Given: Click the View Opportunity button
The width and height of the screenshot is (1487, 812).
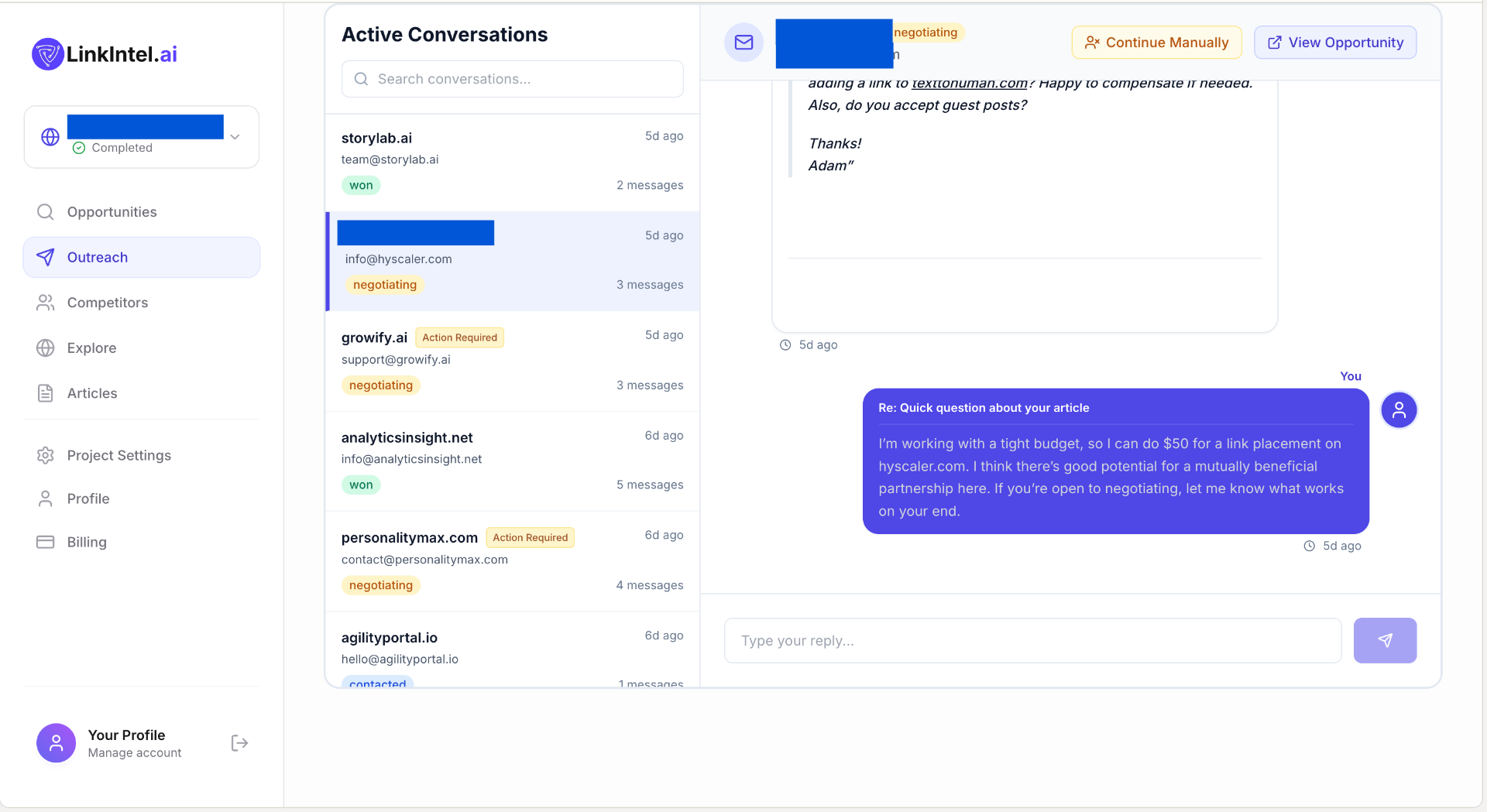Looking at the screenshot, I should pos(1335,43).
